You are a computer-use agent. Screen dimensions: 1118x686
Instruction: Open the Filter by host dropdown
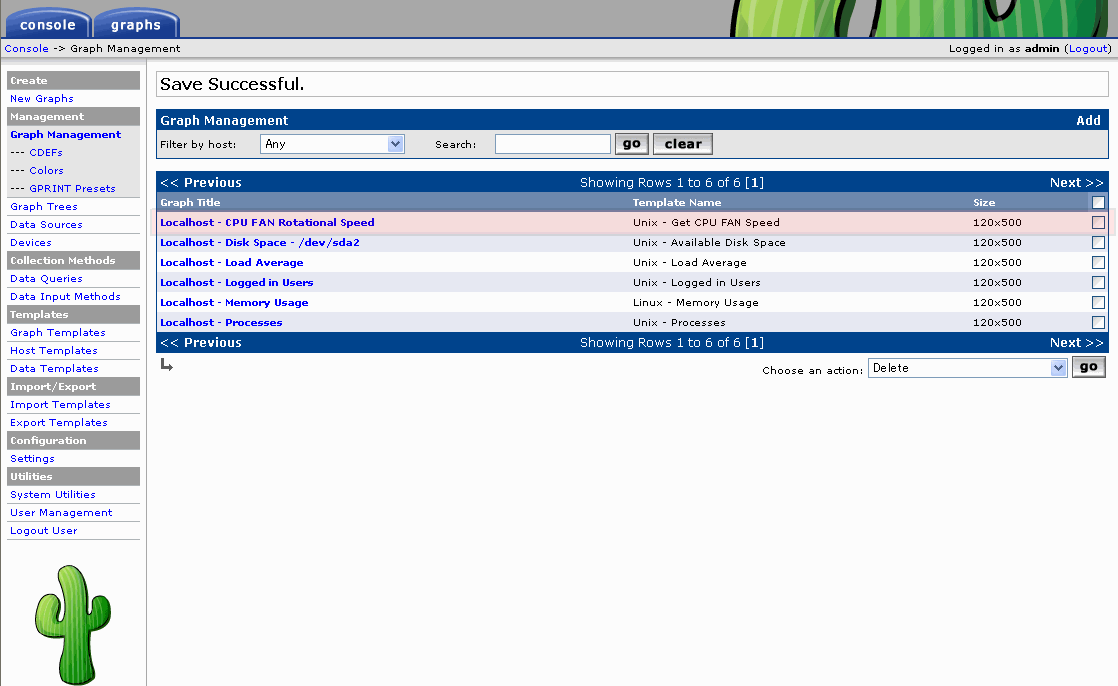pos(332,144)
